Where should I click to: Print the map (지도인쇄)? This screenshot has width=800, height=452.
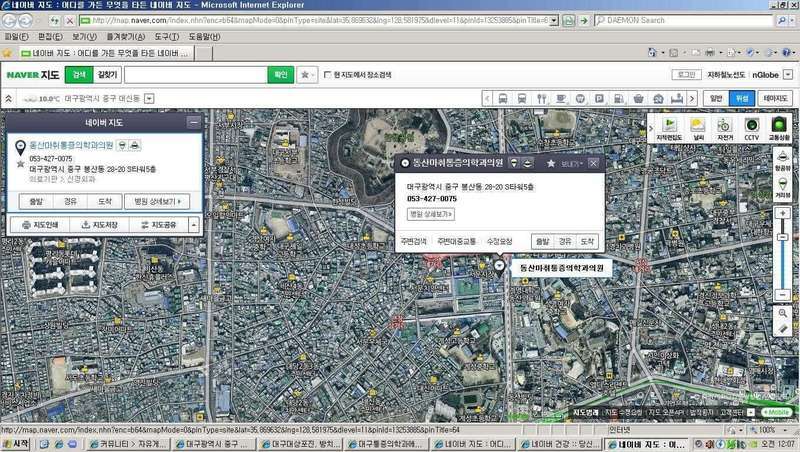coord(40,225)
